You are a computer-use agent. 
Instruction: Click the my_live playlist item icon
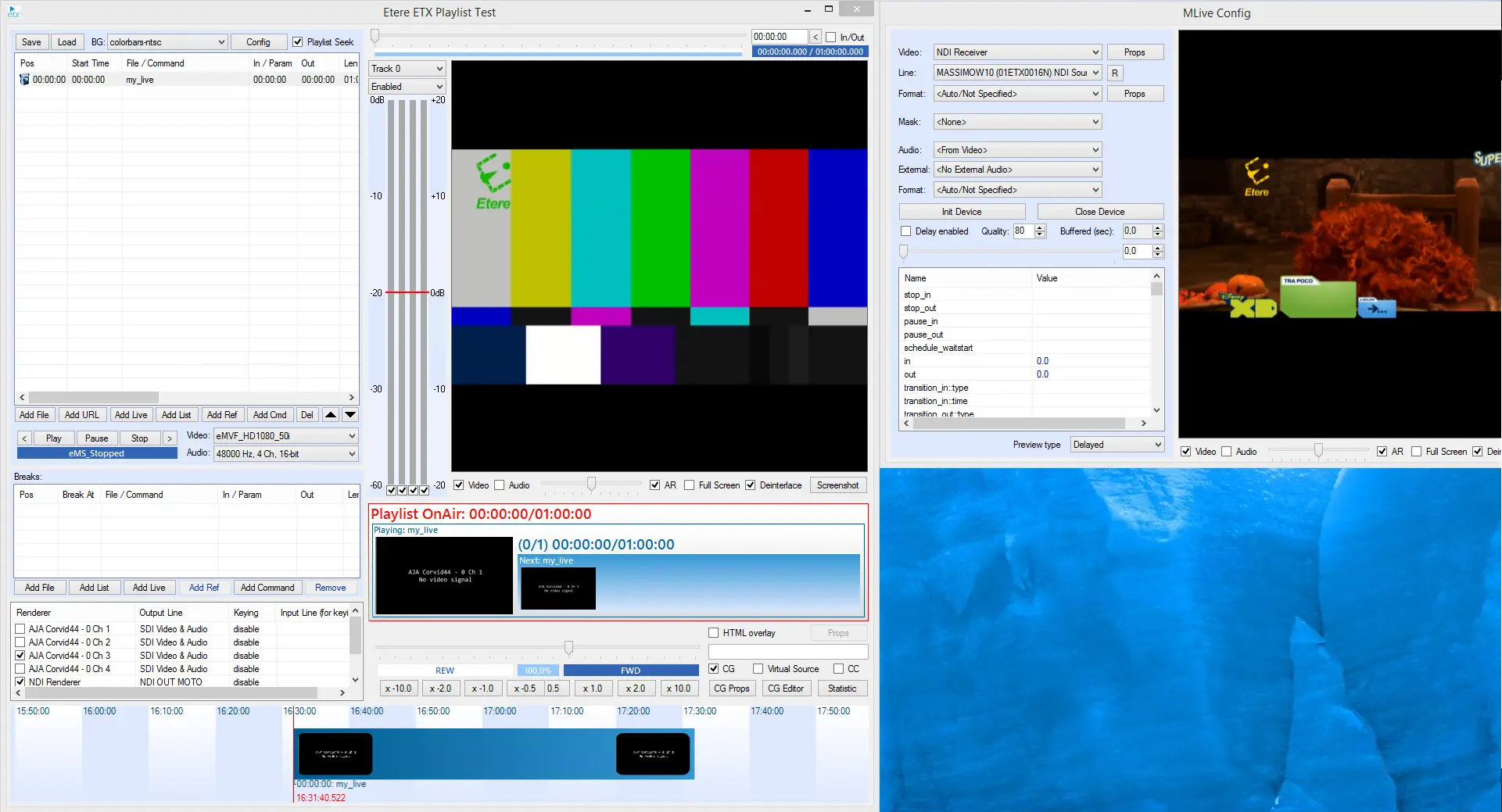coord(24,80)
